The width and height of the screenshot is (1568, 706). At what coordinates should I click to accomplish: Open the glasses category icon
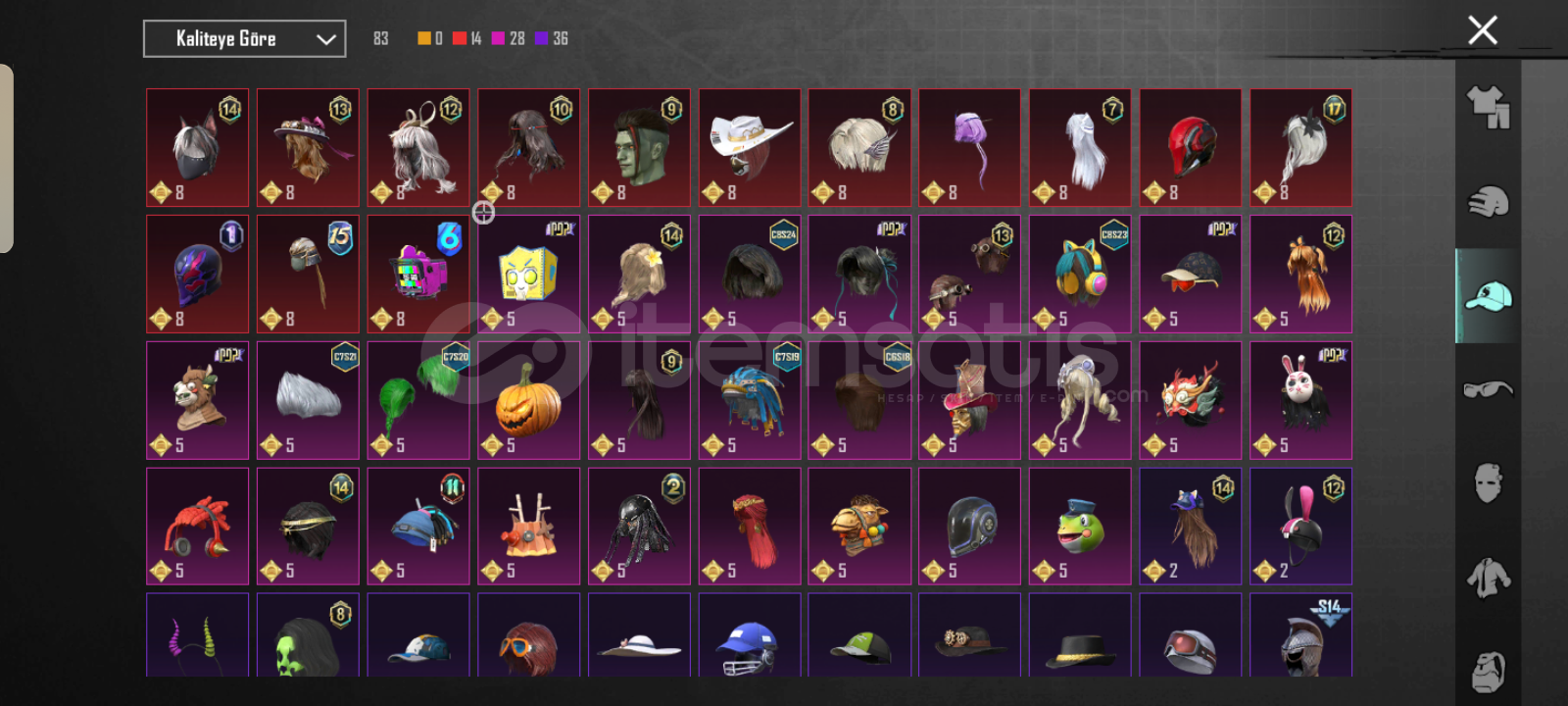pos(1488,390)
